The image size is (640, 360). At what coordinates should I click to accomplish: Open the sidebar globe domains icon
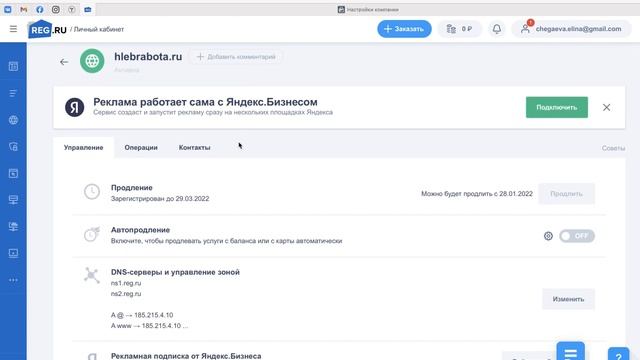[x=13, y=120]
